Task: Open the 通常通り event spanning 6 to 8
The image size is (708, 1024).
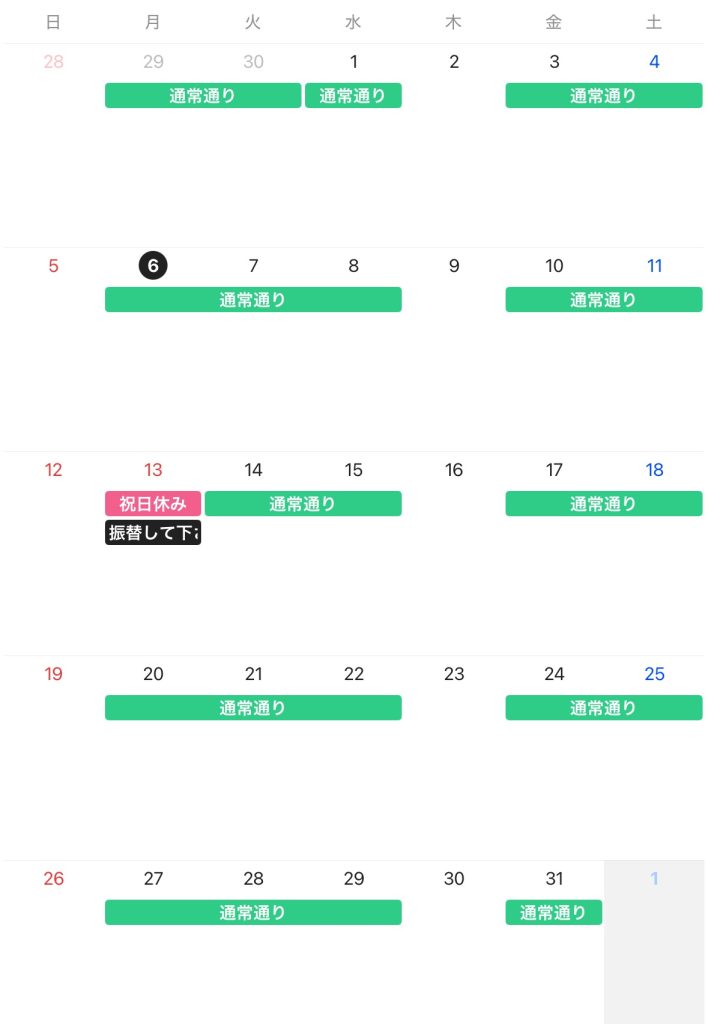Action: (x=253, y=300)
